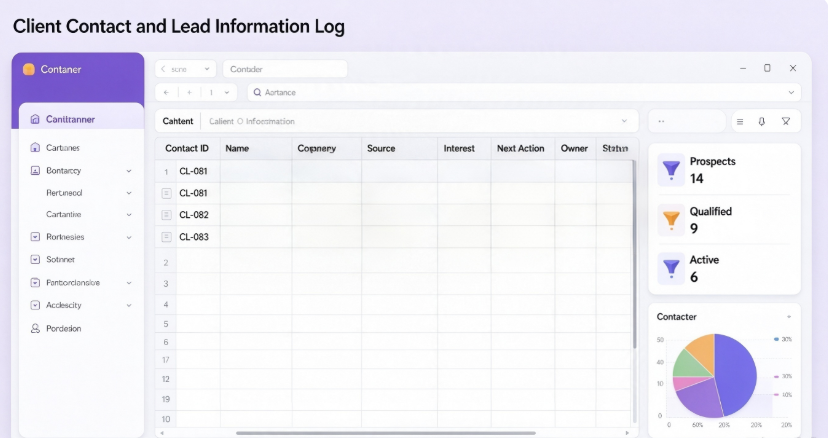828x438 pixels.
Task: Click the Qualified count 9
Action: (694, 228)
